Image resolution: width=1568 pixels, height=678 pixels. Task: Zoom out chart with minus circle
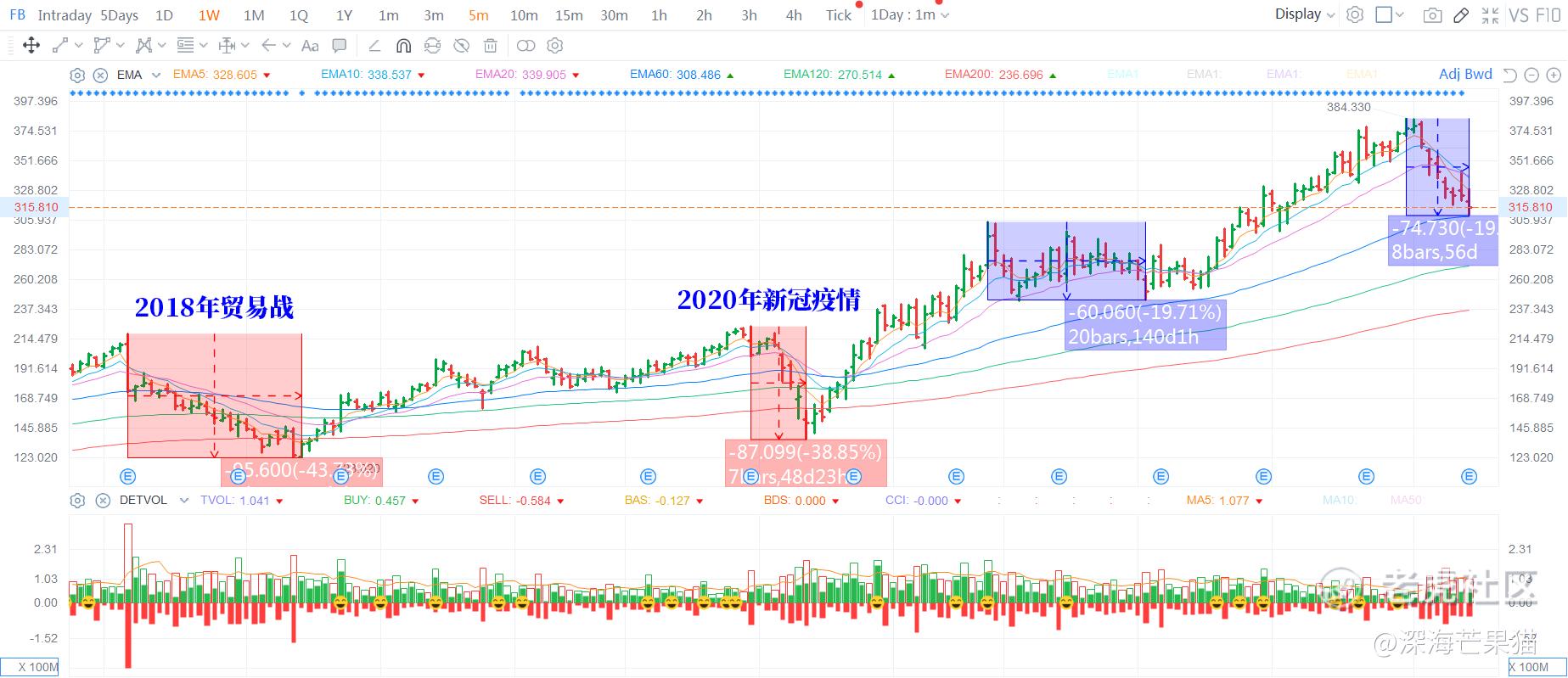[1531, 76]
